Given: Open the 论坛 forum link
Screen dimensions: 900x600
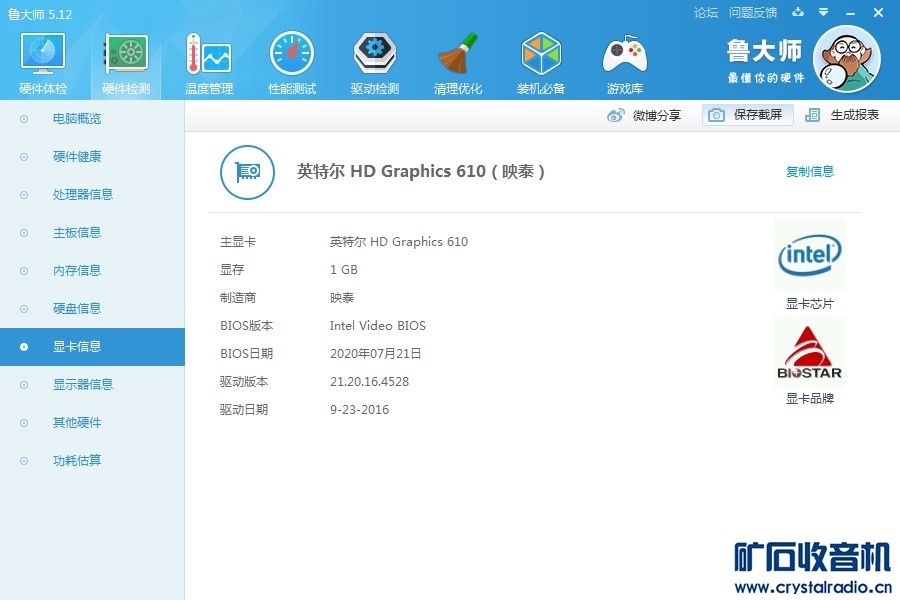Looking at the screenshot, I should pos(705,13).
